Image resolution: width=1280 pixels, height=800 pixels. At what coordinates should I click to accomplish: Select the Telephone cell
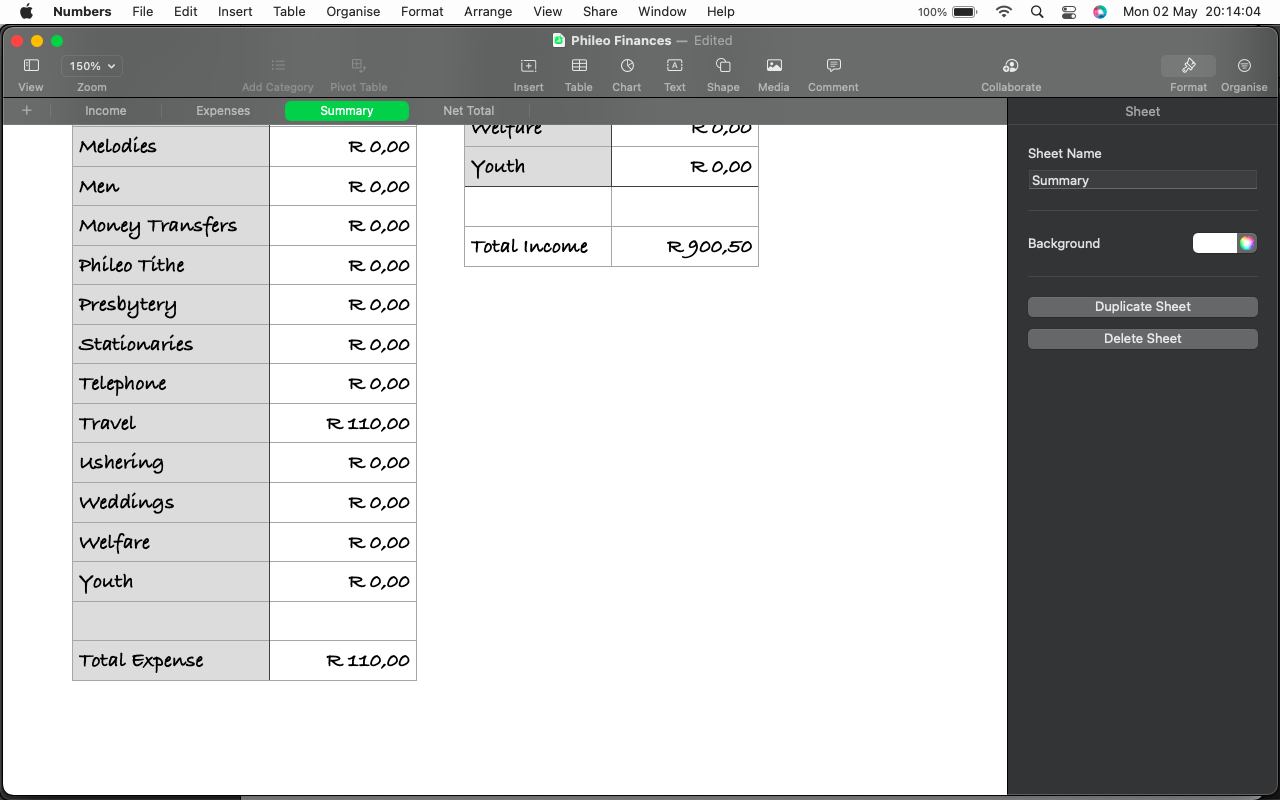coord(171,383)
